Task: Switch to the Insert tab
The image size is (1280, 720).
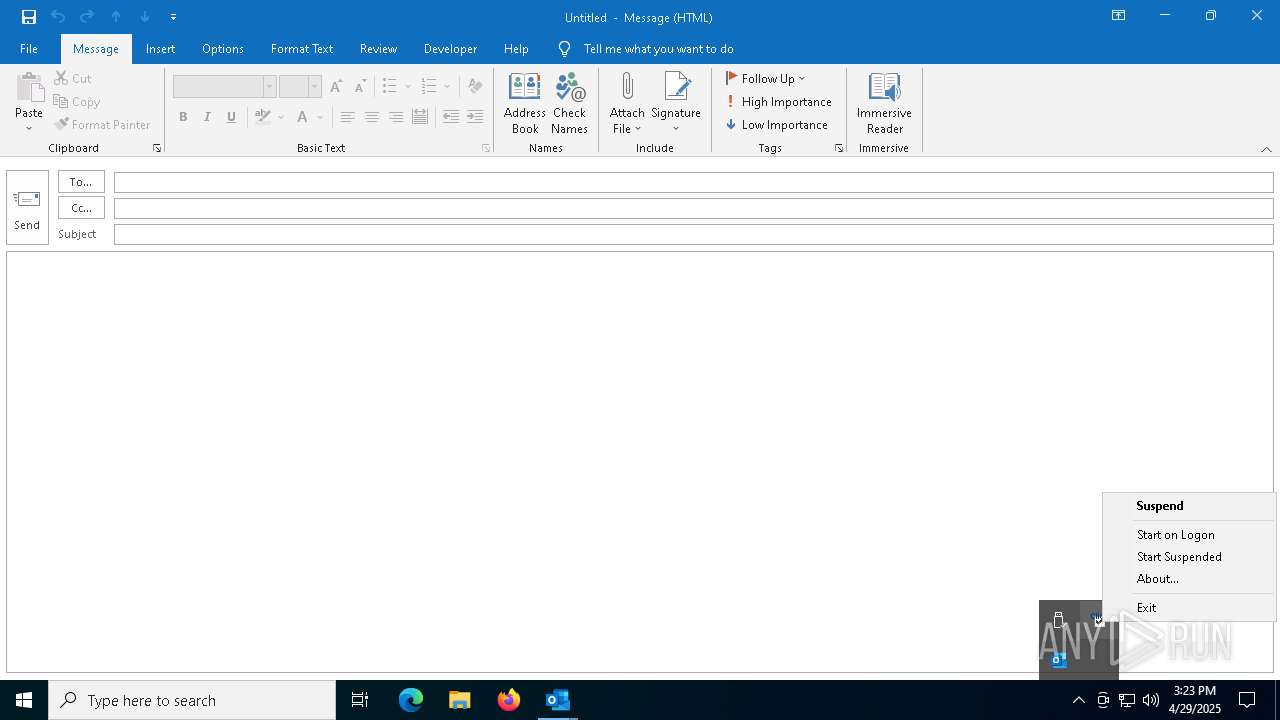Action: pos(160,49)
